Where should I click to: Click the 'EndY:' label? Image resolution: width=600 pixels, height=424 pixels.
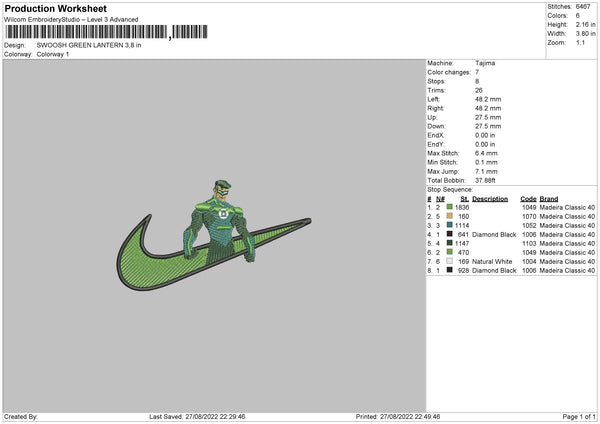click(436, 145)
